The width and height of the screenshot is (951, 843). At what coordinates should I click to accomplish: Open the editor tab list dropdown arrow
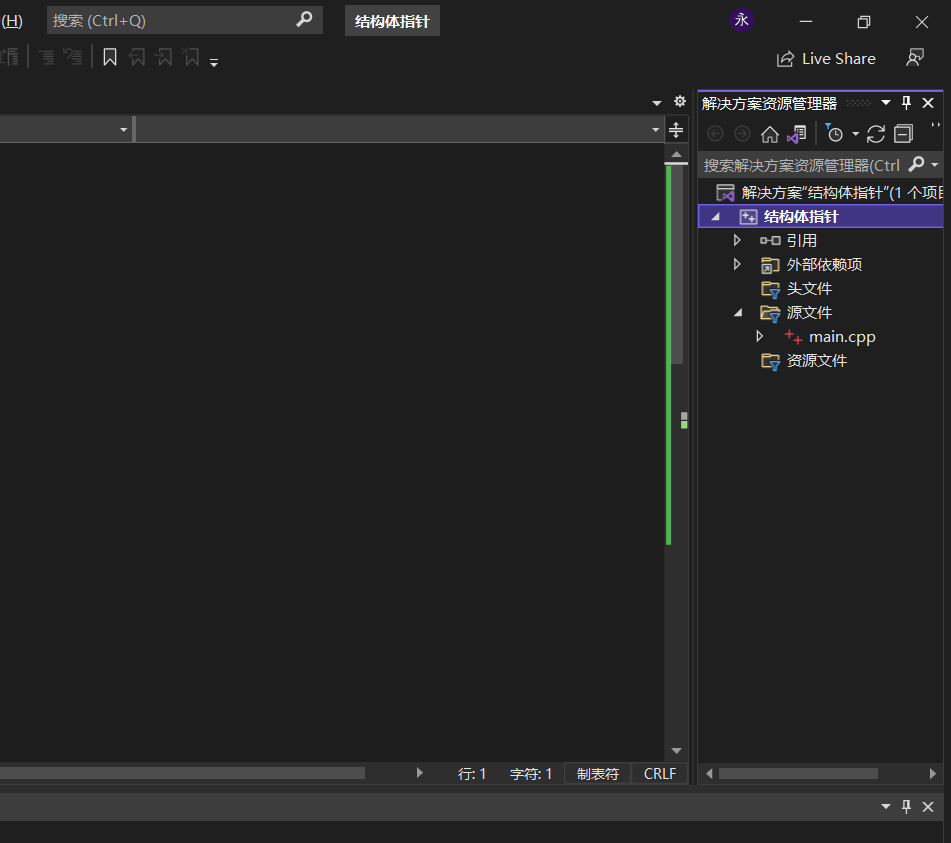click(656, 103)
